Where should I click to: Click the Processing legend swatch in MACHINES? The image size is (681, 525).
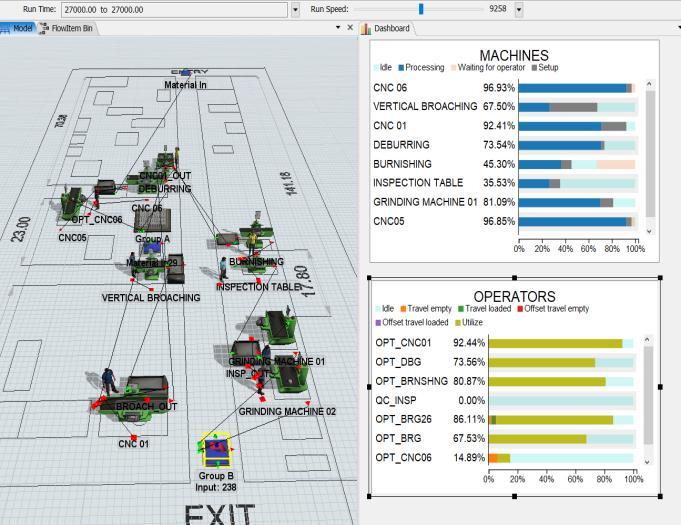(401, 68)
